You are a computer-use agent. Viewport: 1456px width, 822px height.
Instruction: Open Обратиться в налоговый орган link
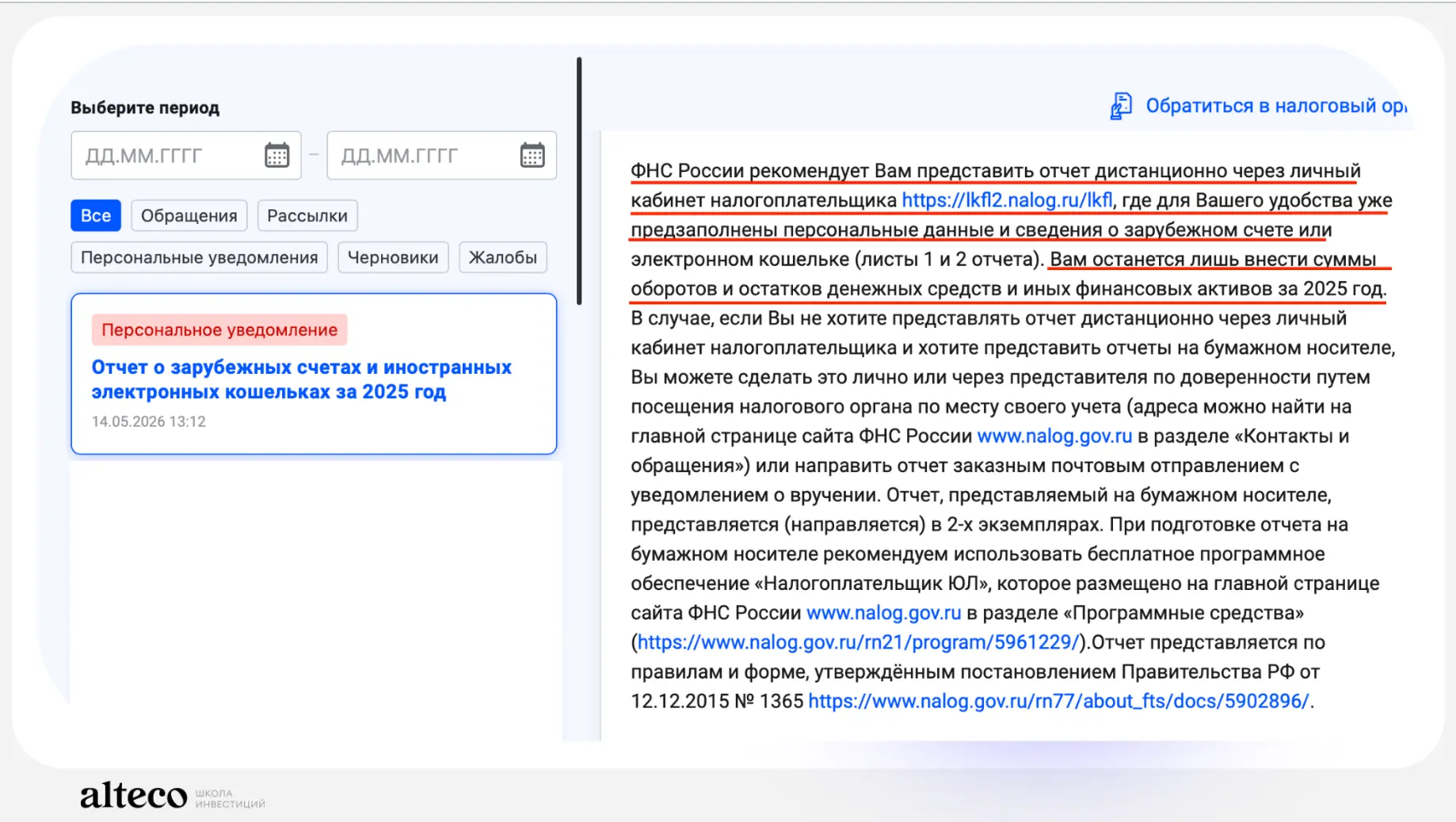[x=1276, y=106]
